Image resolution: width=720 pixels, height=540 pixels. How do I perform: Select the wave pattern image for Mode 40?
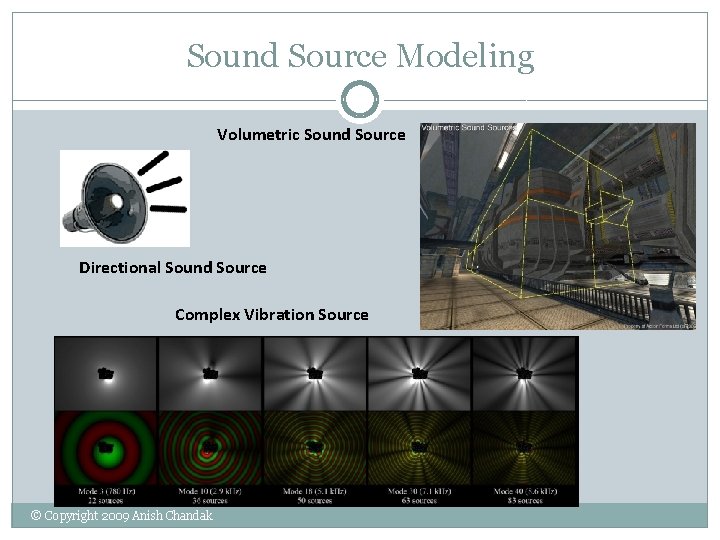[524, 448]
